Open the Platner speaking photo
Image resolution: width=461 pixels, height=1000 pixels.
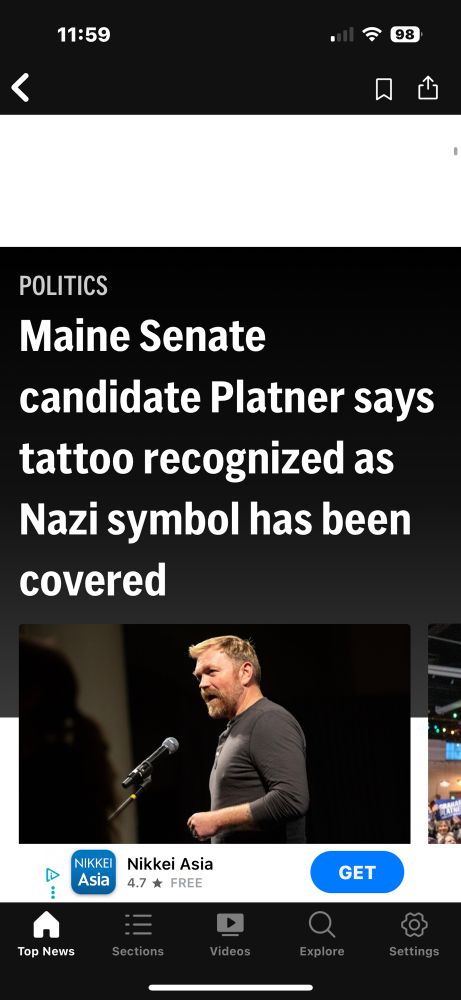(214, 733)
